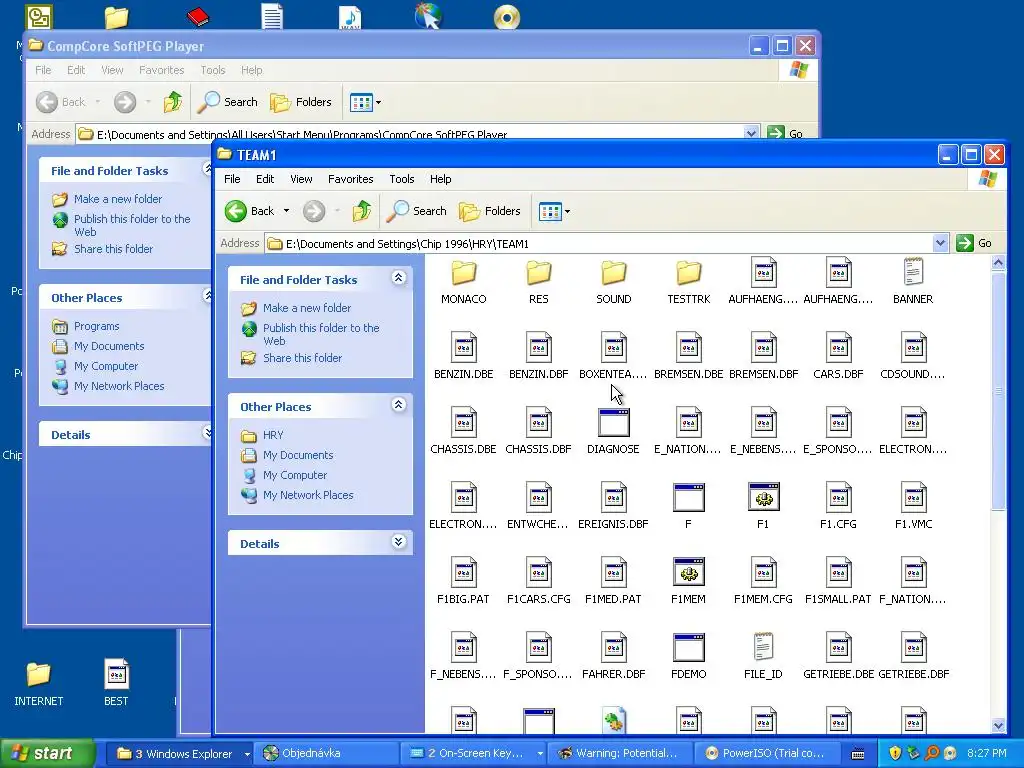1024x768 pixels.
Task: Collapse File and Folder Tasks panel in TEAM1
Action: pos(398,278)
